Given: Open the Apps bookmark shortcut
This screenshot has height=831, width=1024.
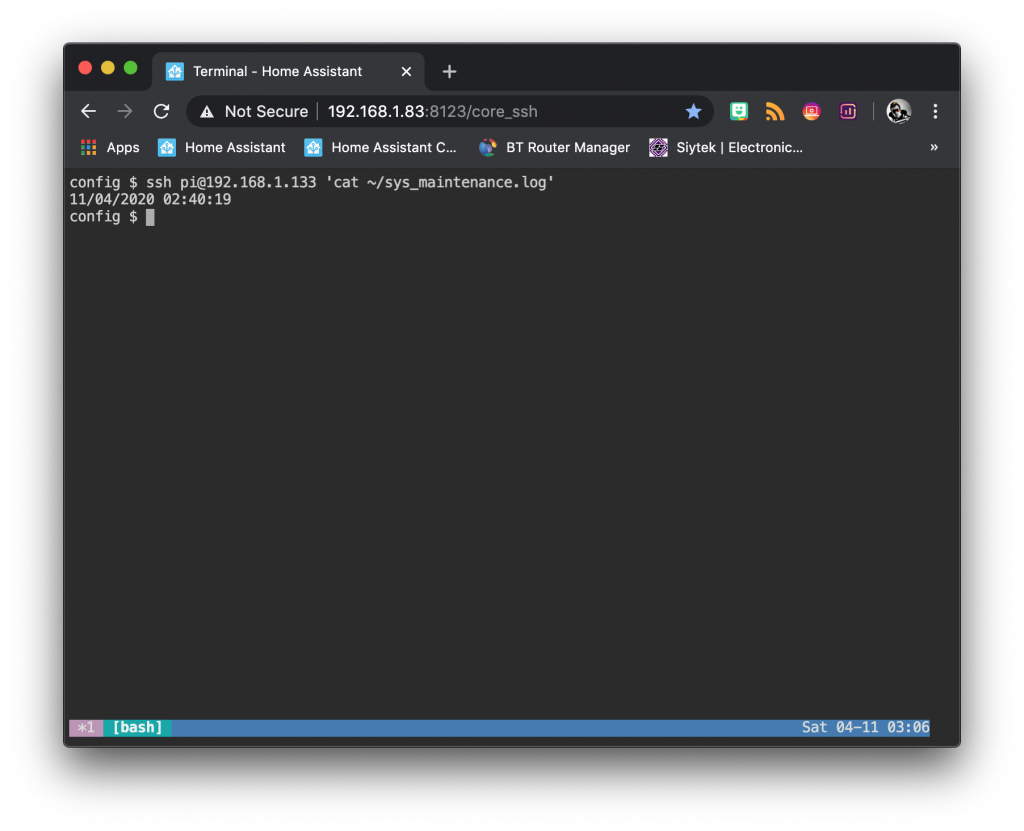Looking at the screenshot, I should (110, 148).
